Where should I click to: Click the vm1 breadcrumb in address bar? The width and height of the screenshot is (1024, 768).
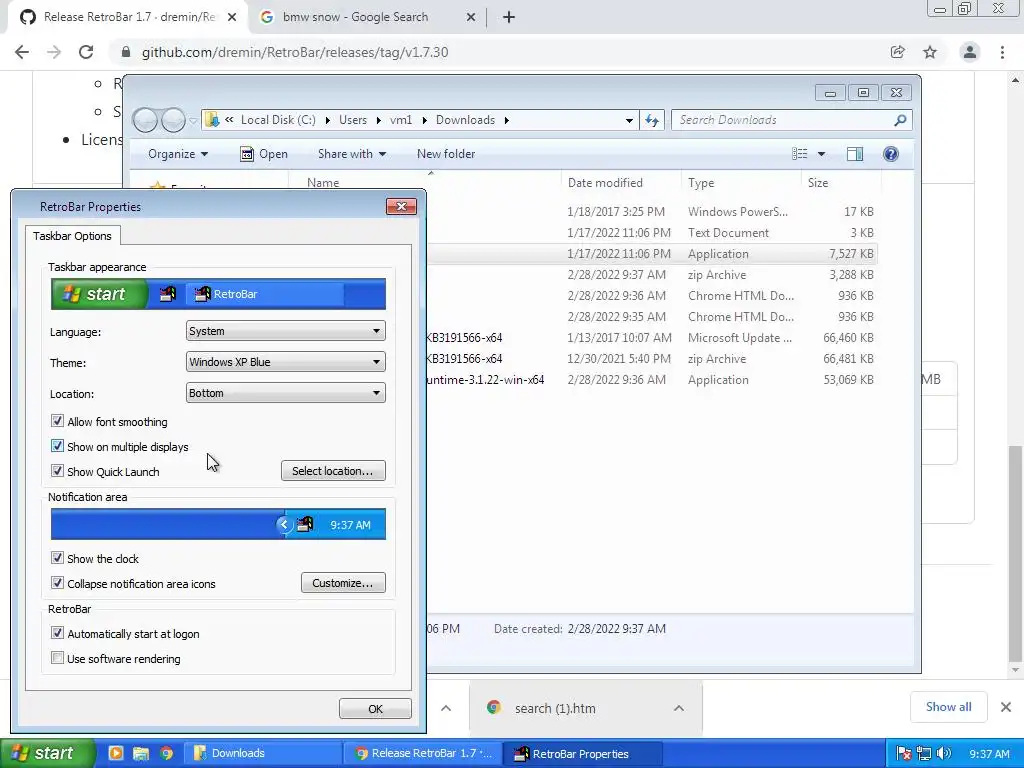coord(401,120)
